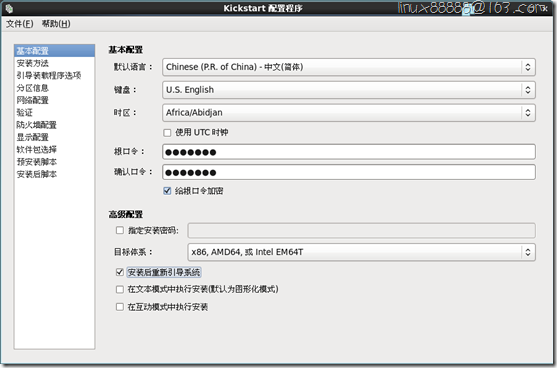The width and height of the screenshot is (557, 368).
Task: Enable 在互动模式中执行安装 checkbox
Action: click(x=120, y=307)
